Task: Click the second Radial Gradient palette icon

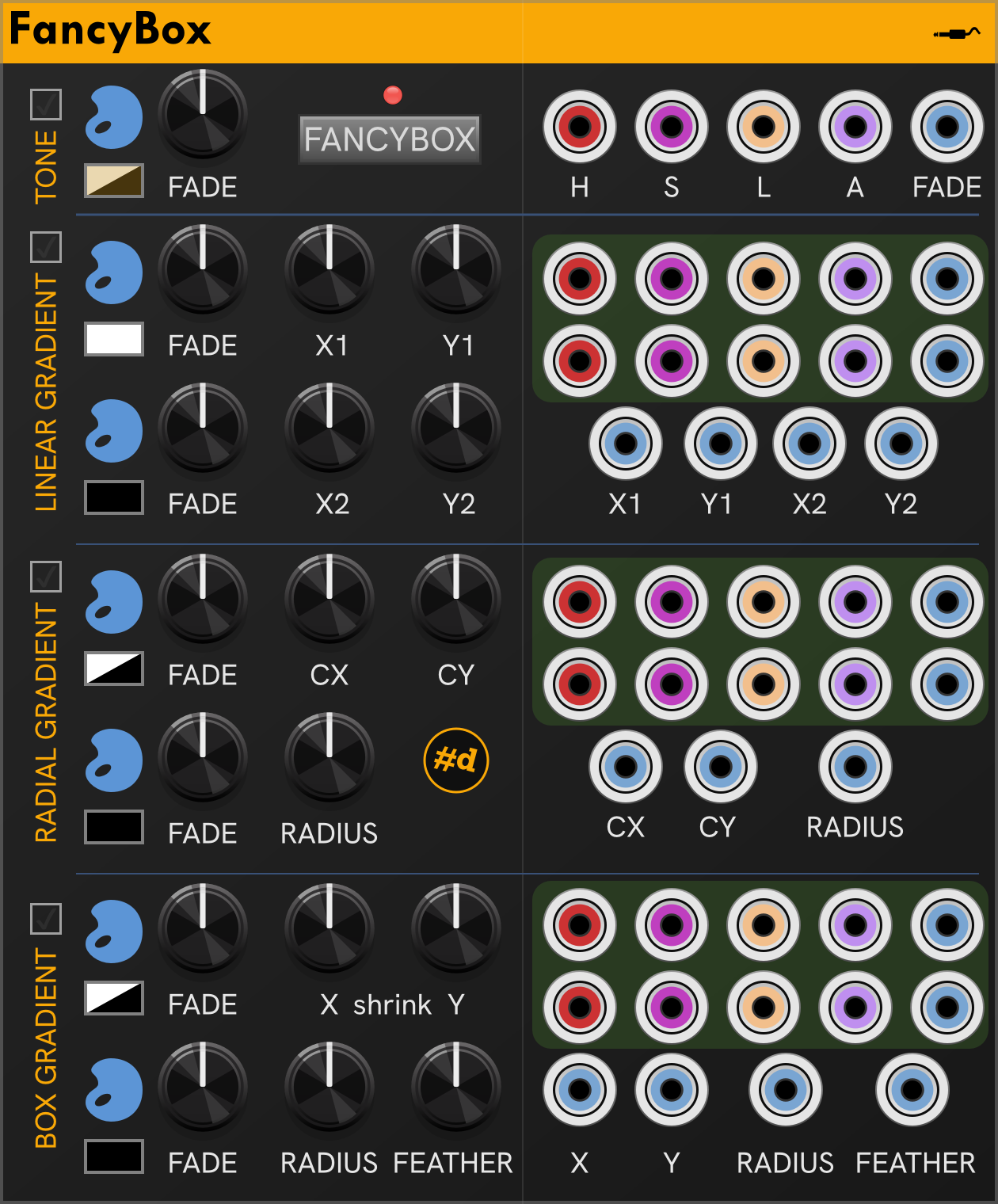Action: click(x=114, y=760)
